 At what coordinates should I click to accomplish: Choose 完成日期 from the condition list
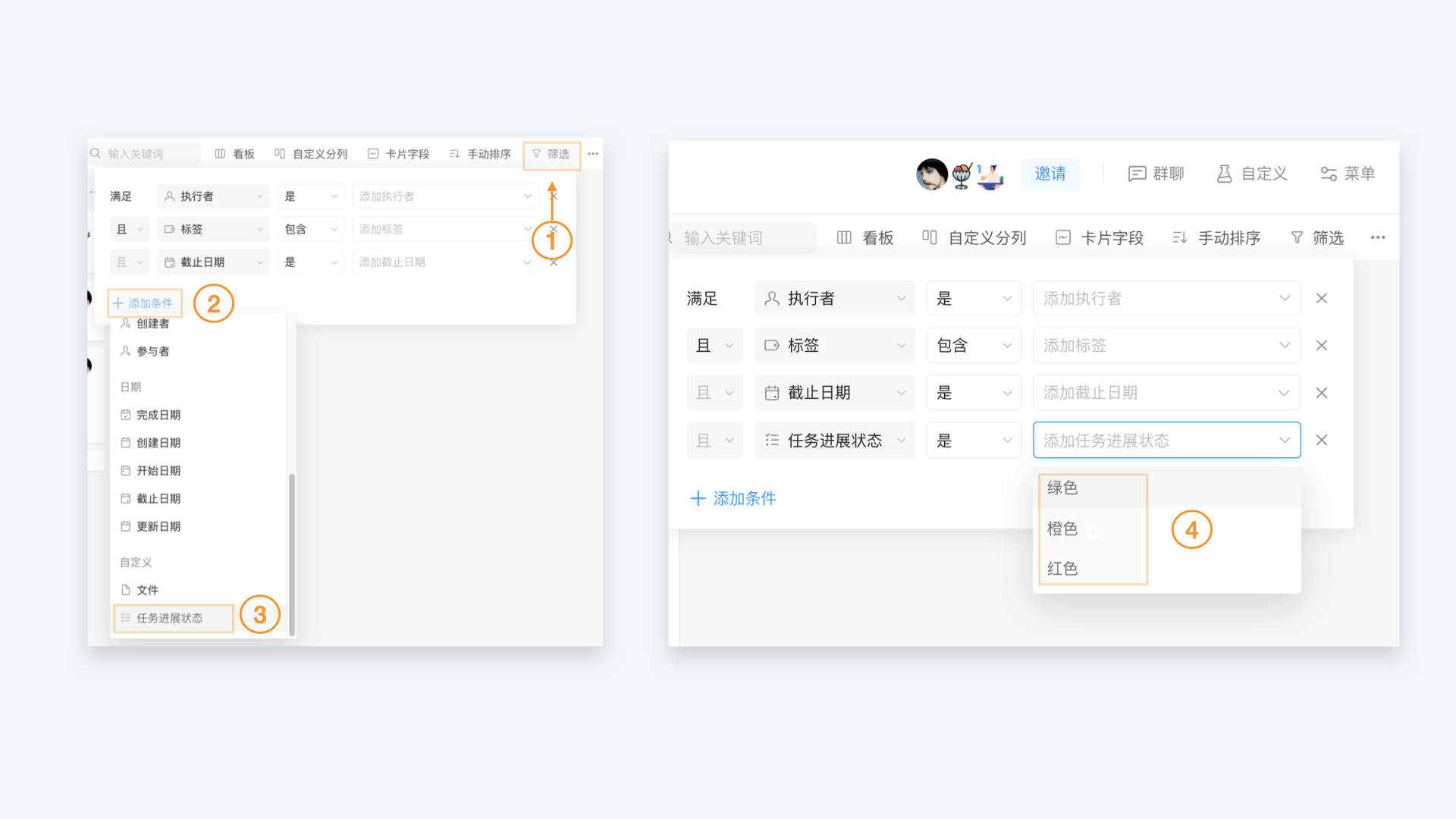(x=158, y=415)
